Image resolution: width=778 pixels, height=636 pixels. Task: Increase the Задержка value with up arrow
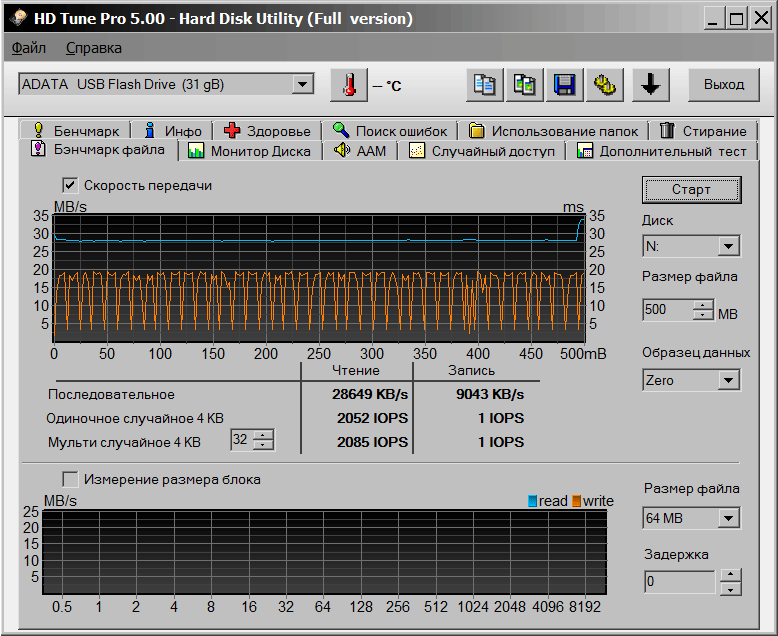[x=730, y=575]
